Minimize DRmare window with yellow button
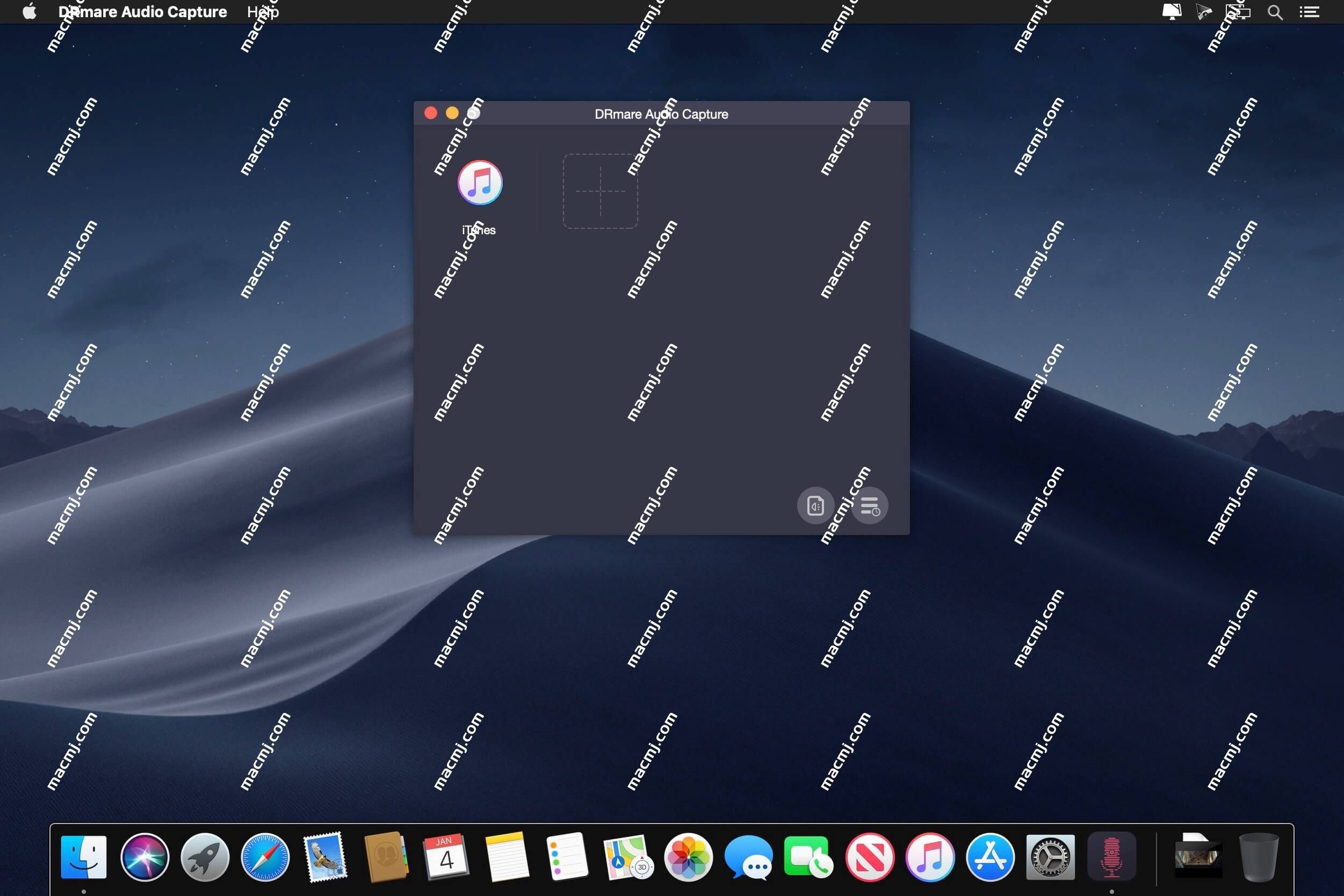This screenshot has height=896, width=1344. click(x=452, y=113)
